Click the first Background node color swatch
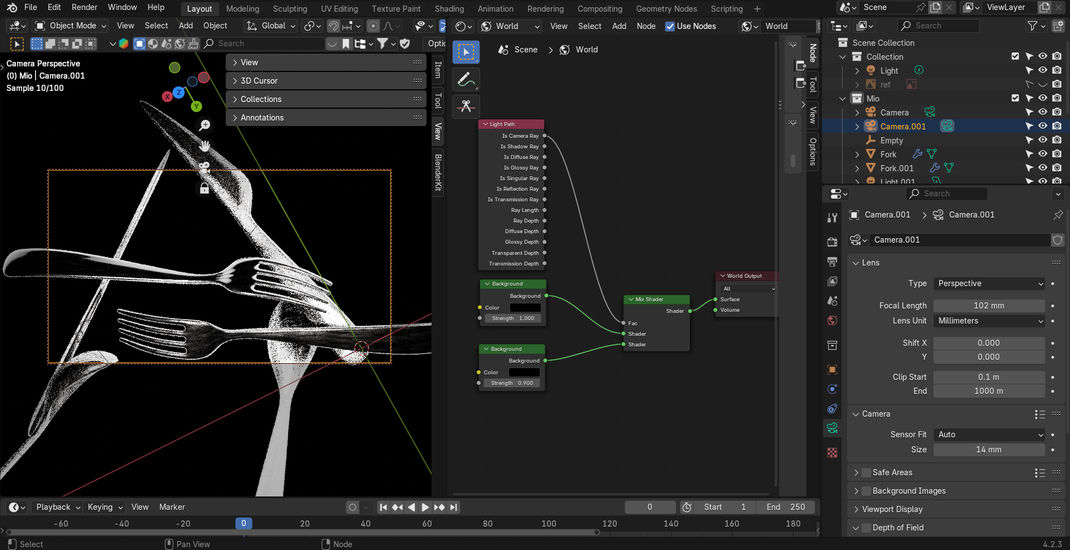This screenshot has height=550, width=1070. coord(525,308)
